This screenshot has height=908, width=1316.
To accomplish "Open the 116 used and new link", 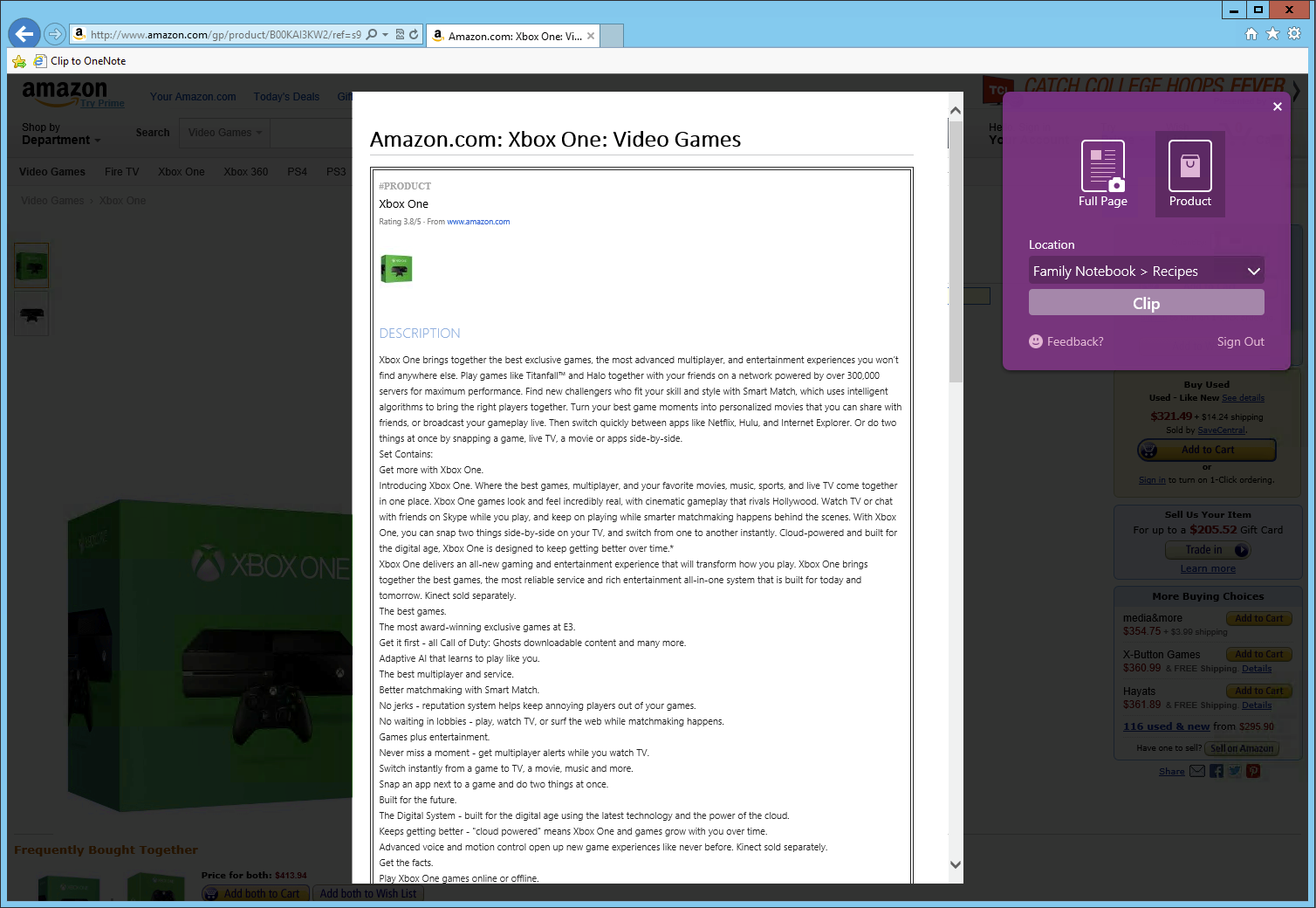I will tap(1166, 726).
